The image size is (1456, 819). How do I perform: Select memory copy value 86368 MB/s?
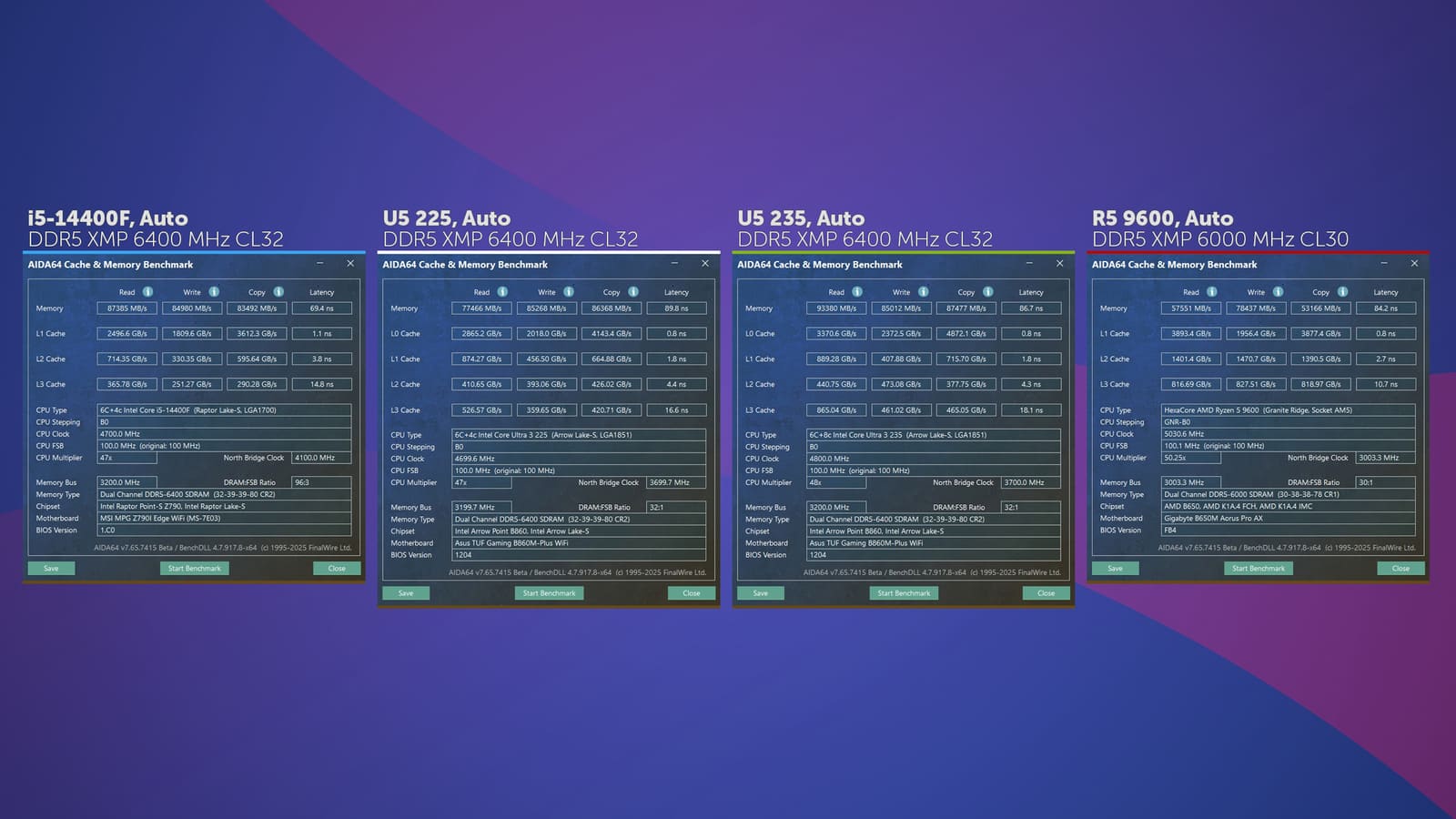click(612, 308)
